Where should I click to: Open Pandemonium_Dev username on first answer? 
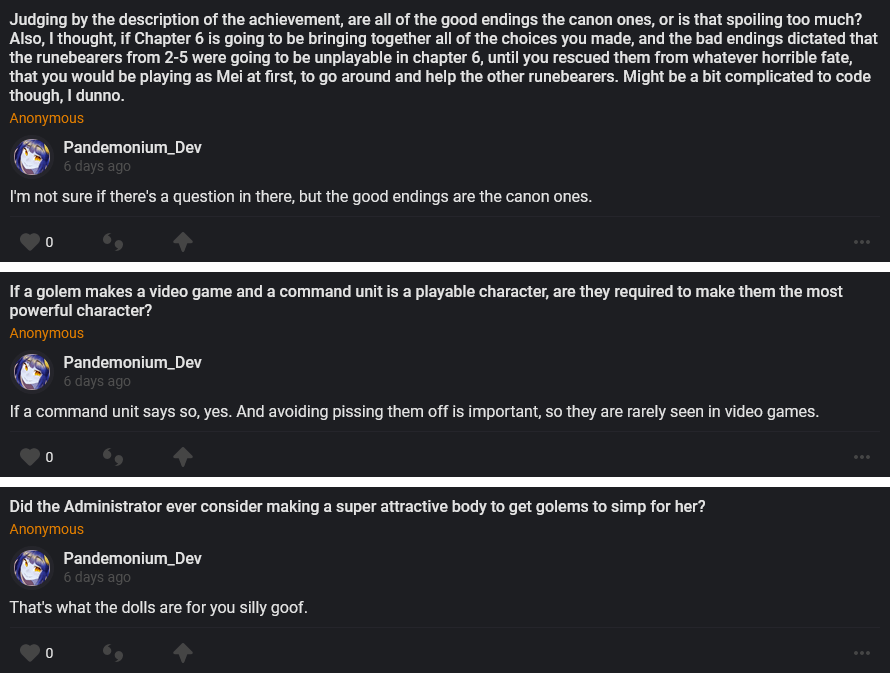click(x=132, y=148)
